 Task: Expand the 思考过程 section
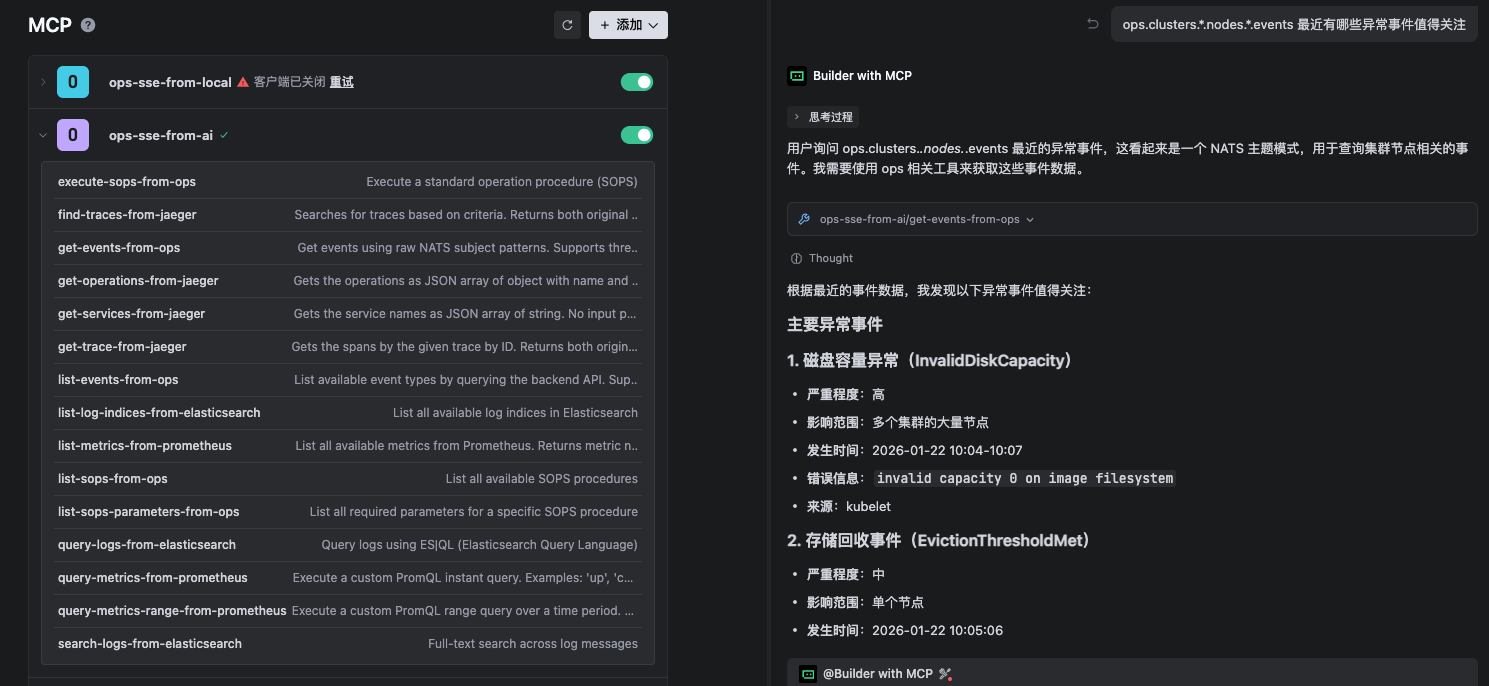[x=823, y=117]
